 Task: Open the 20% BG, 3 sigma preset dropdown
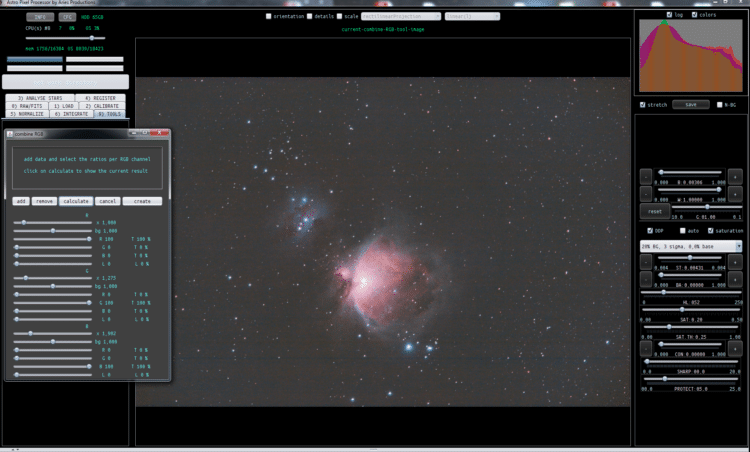(691, 246)
